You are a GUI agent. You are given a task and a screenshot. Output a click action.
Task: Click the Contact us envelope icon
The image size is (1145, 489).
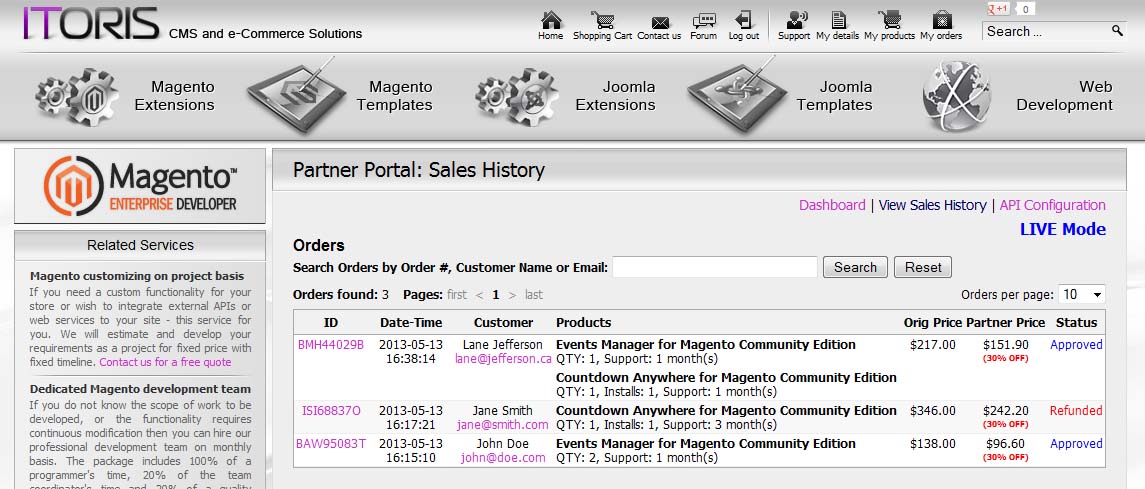659,22
